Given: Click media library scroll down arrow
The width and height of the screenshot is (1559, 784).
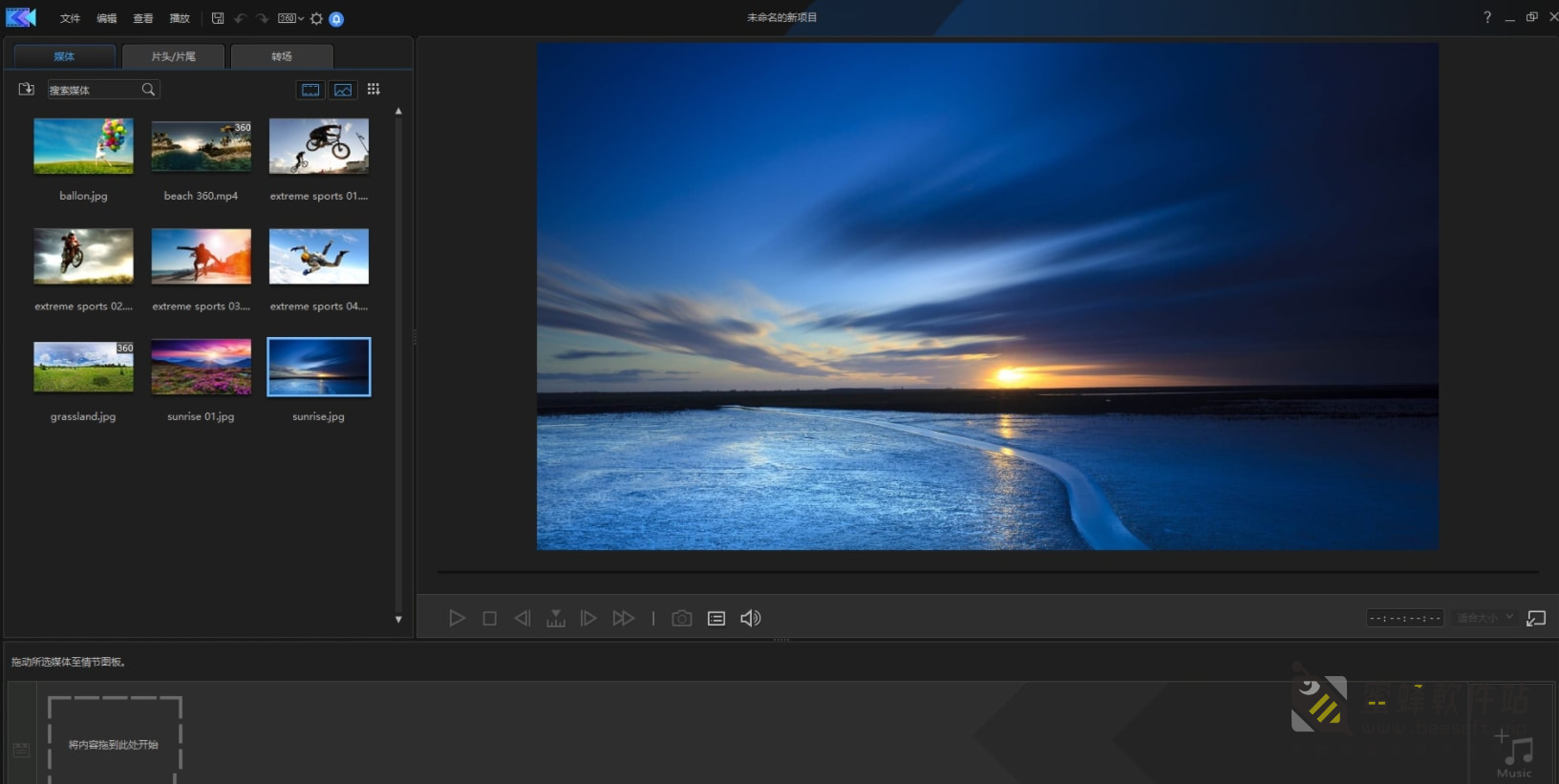Looking at the screenshot, I should pos(398,619).
